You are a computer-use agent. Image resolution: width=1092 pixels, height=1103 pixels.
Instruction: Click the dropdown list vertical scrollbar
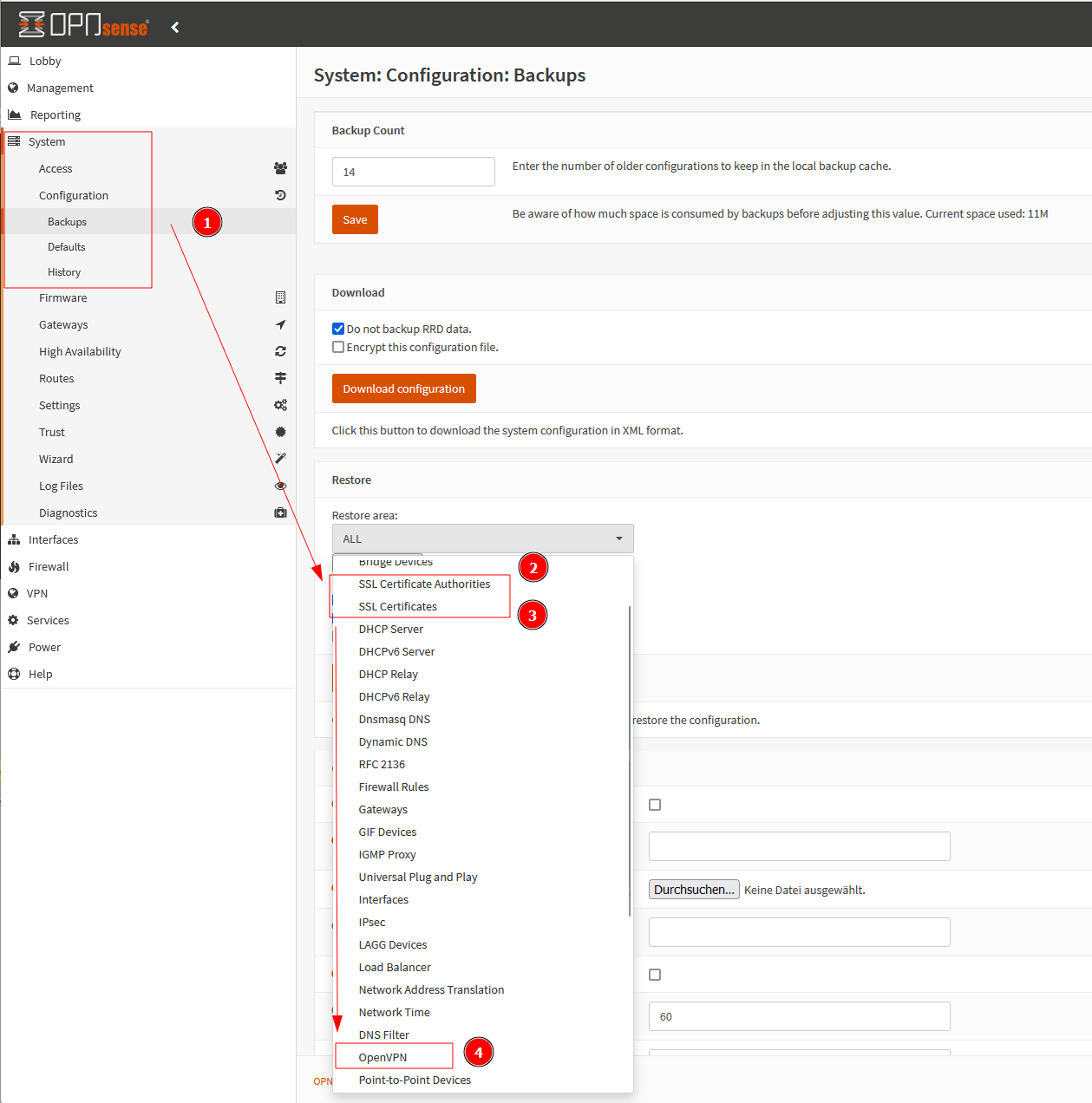coord(630,760)
